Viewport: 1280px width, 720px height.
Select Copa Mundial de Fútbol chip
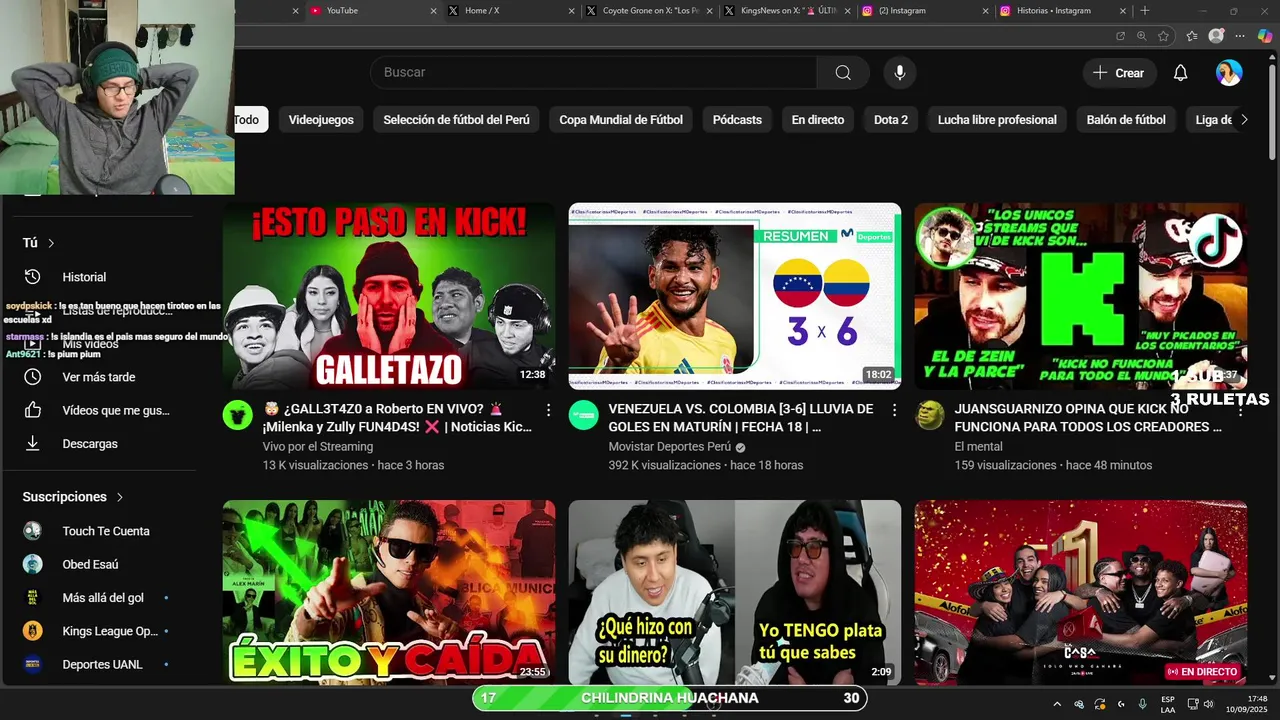pos(621,120)
